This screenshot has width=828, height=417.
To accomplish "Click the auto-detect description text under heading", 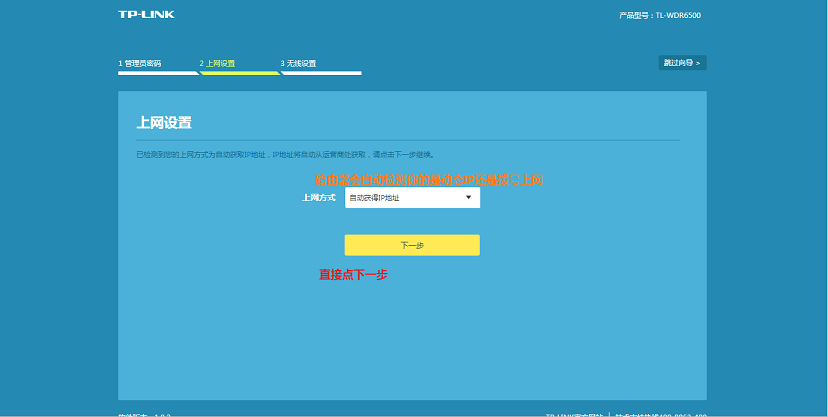I will click(285, 155).
